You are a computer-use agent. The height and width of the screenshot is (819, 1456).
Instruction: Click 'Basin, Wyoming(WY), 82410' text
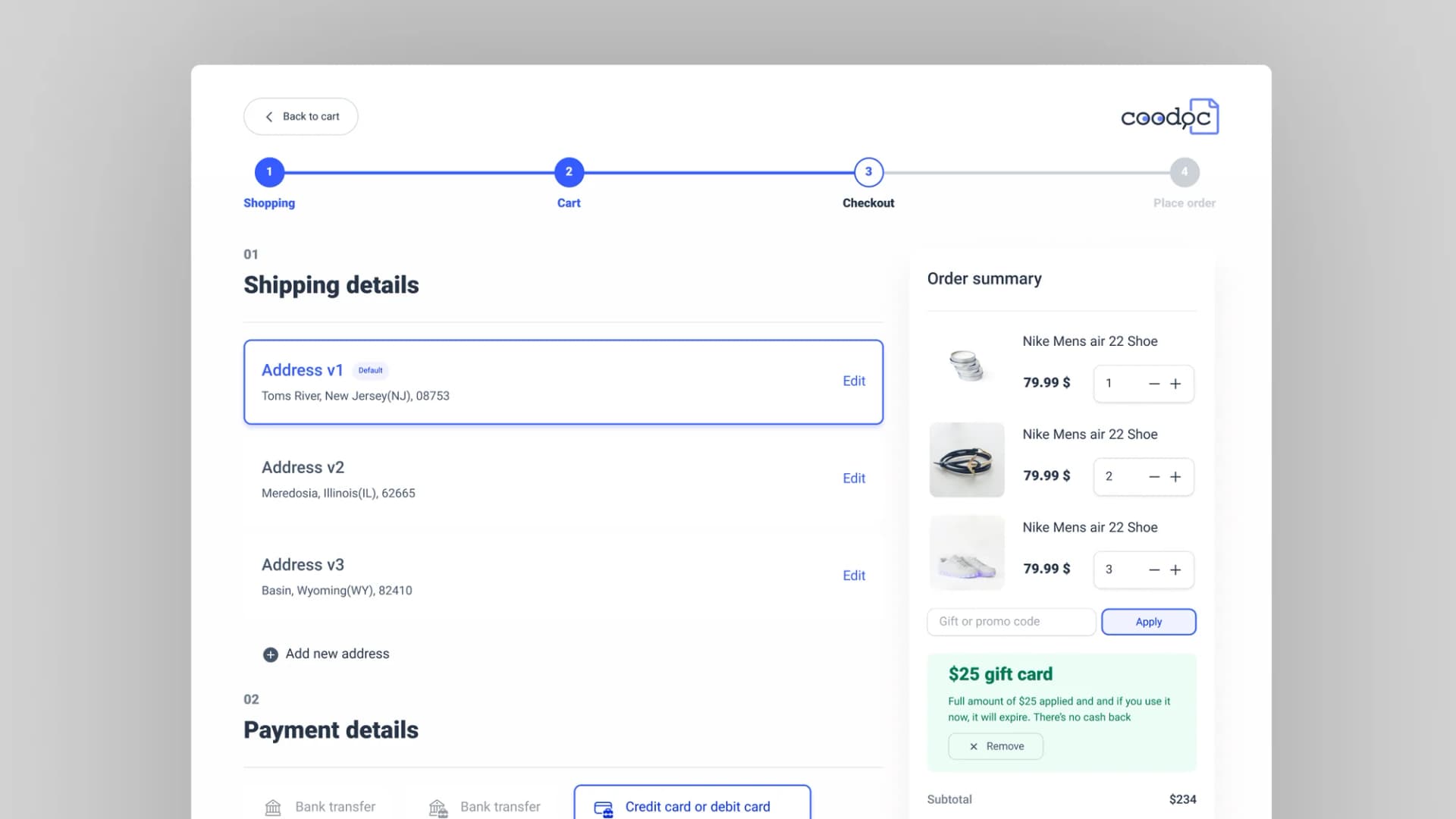coord(337,591)
